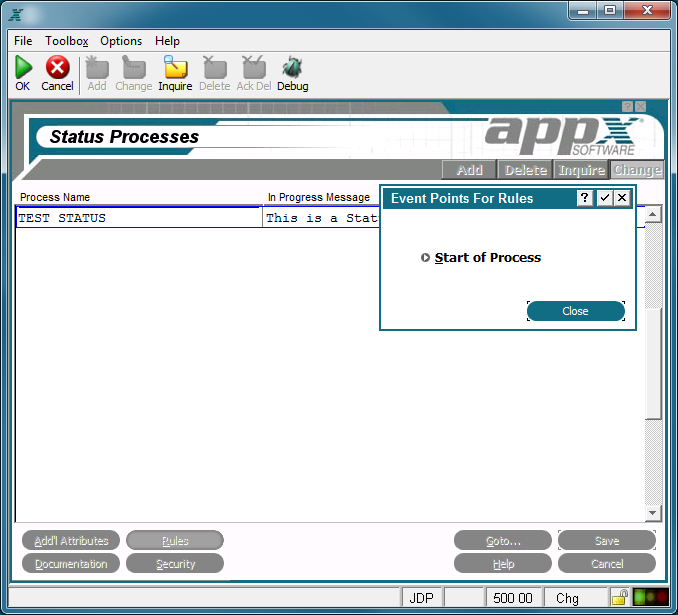678x615 pixels.
Task: Click the Process Name column header
Action: tap(55, 197)
